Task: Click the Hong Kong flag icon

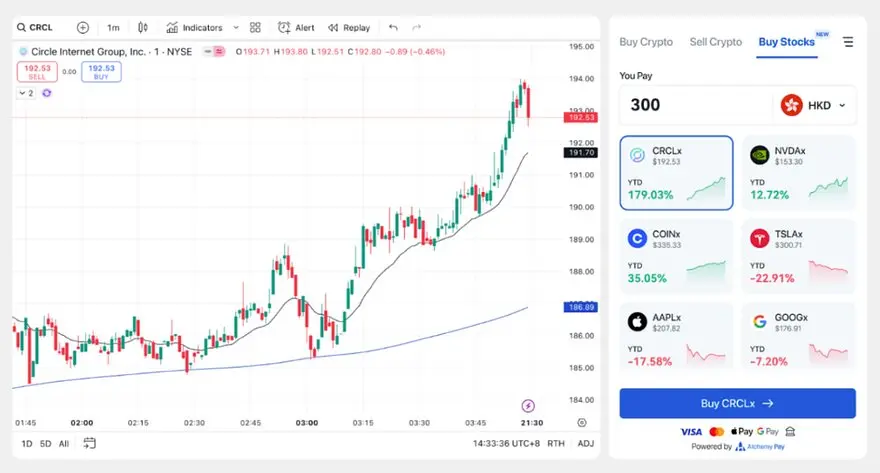Action: tap(791, 105)
